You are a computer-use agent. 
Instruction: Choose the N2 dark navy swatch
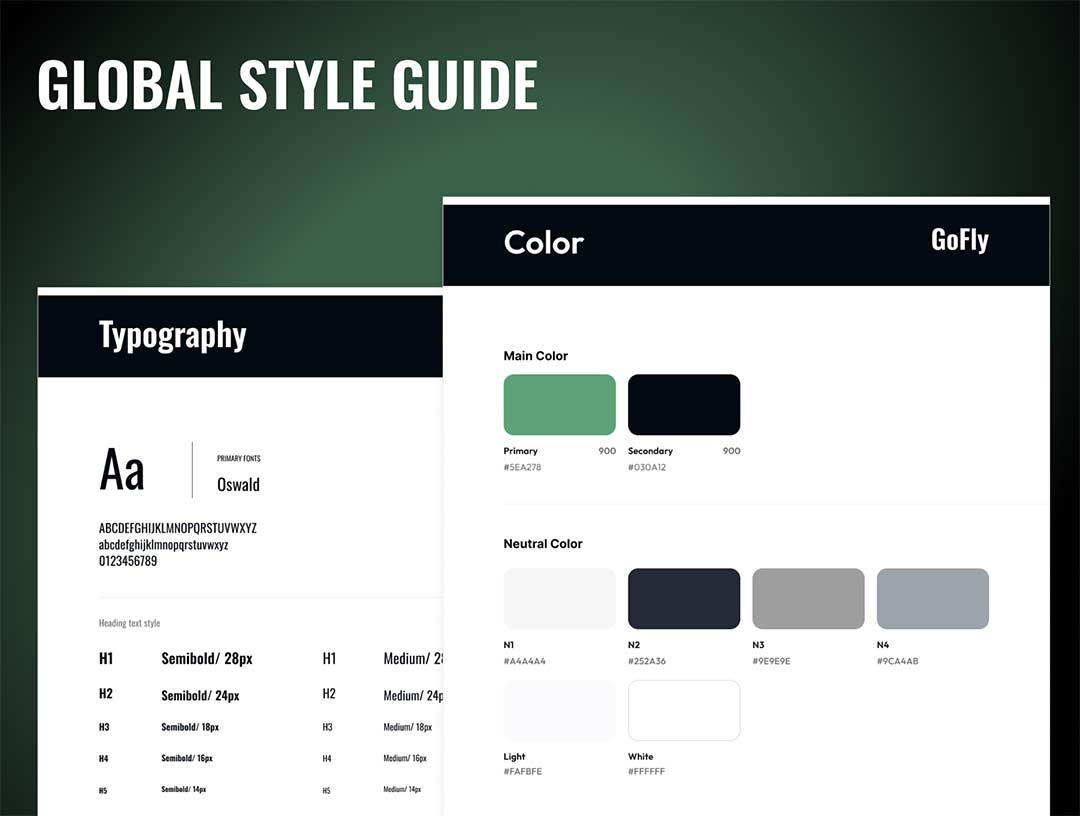click(x=684, y=598)
